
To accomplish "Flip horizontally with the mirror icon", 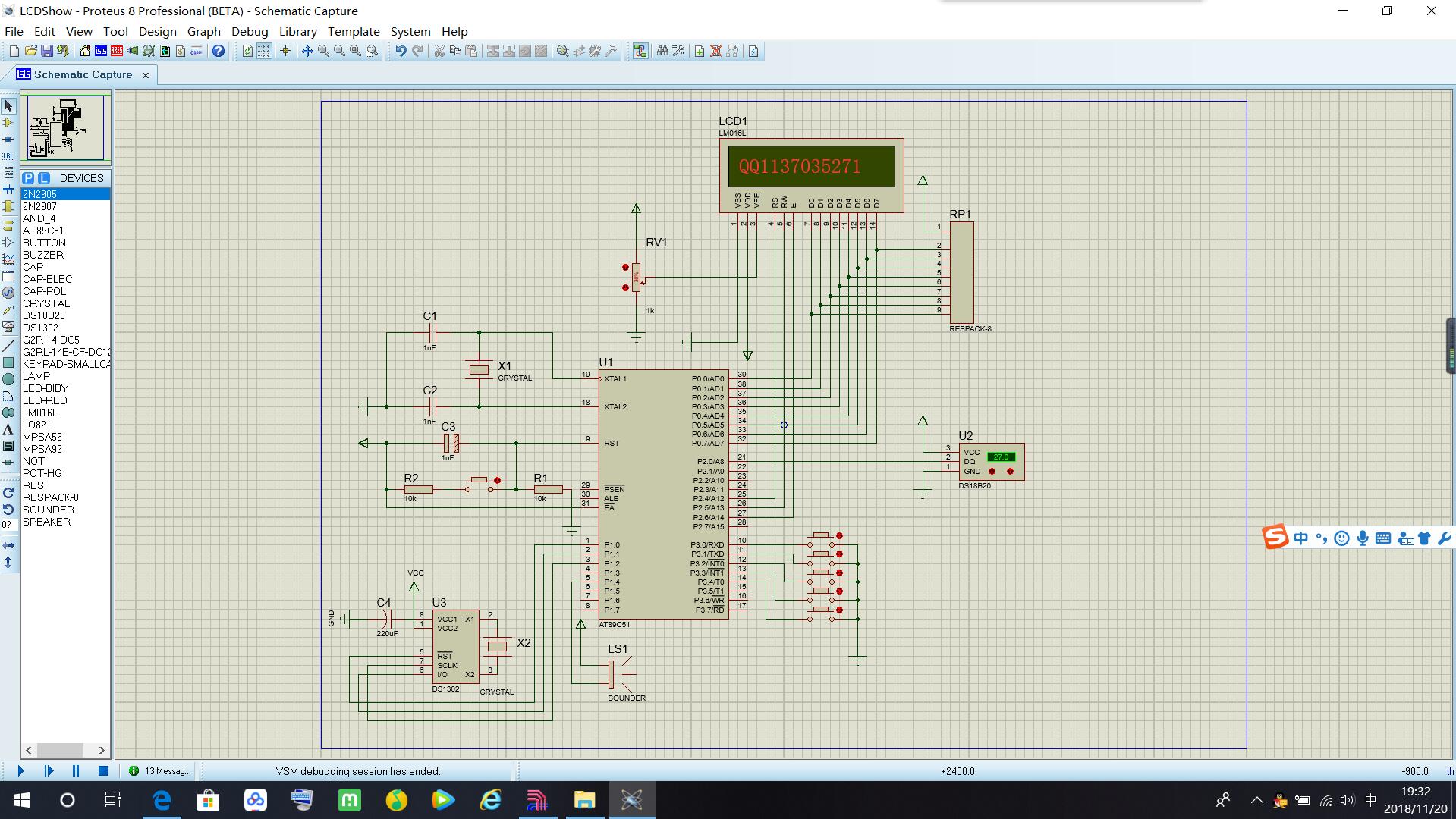I will pos(8,546).
